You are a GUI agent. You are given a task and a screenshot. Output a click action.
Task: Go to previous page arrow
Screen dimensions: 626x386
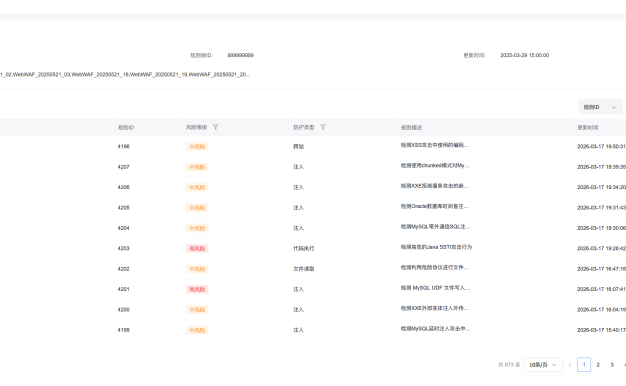[x=570, y=364]
